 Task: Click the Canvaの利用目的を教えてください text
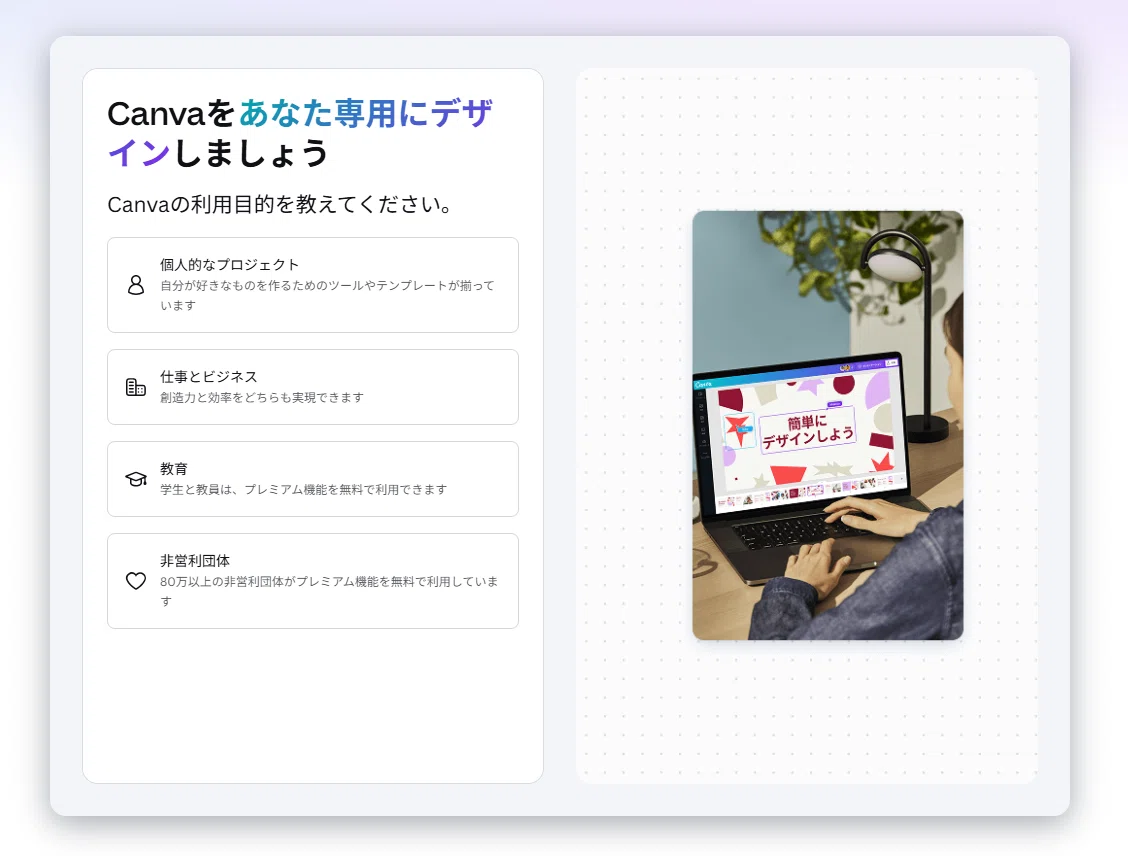coord(280,204)
